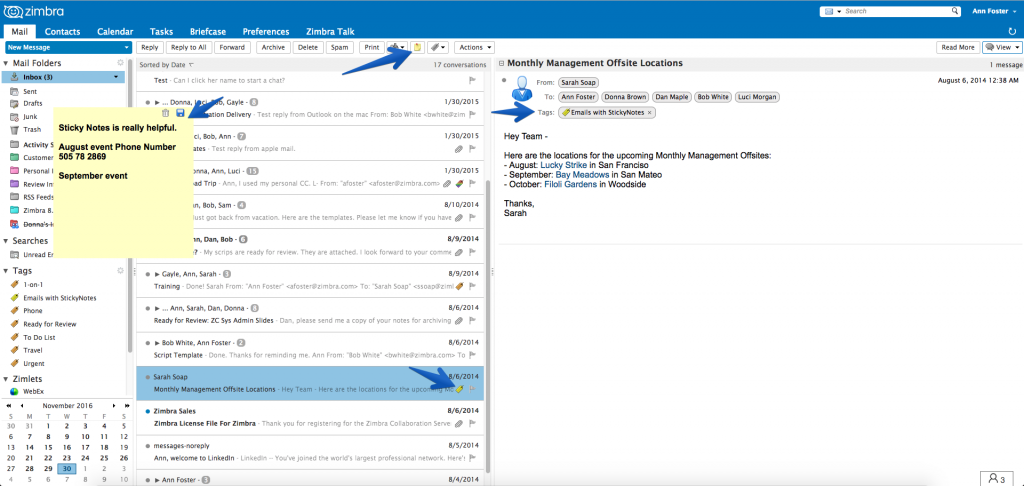Switch to the Contacts tab
The image size is (1024, 486).
click(x=63, y=31)
